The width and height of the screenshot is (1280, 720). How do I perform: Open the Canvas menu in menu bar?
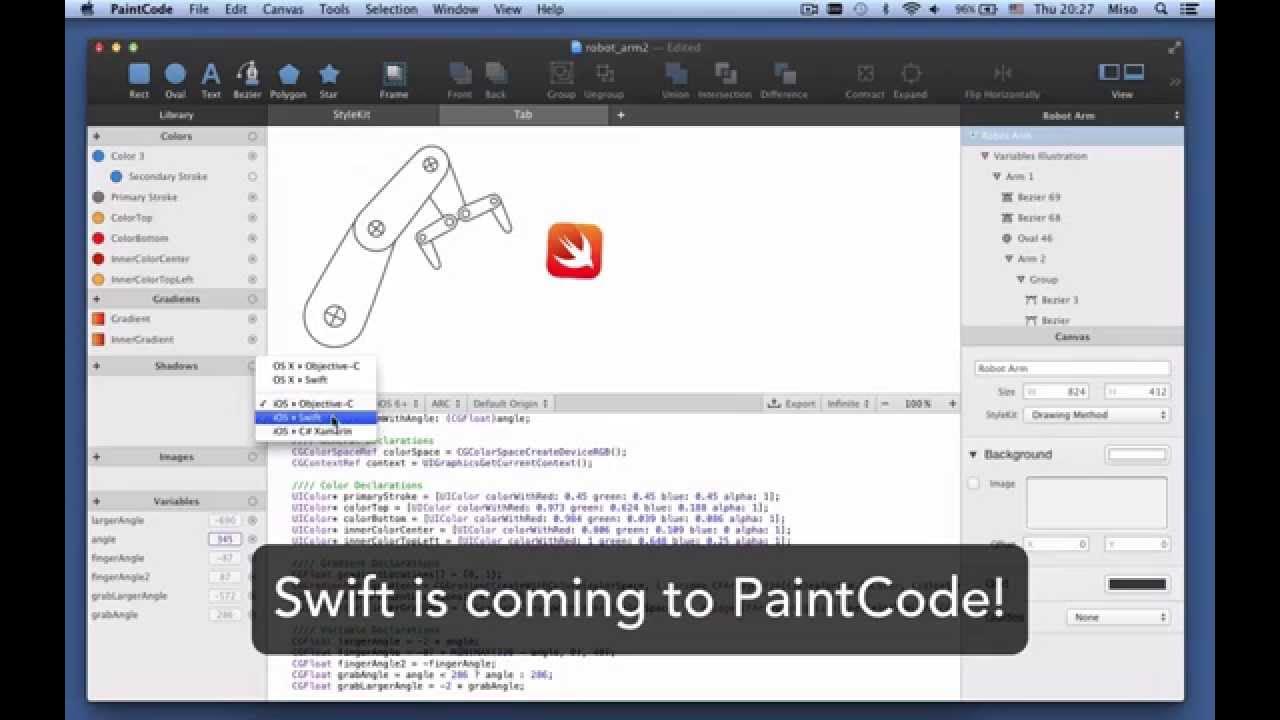283,9
